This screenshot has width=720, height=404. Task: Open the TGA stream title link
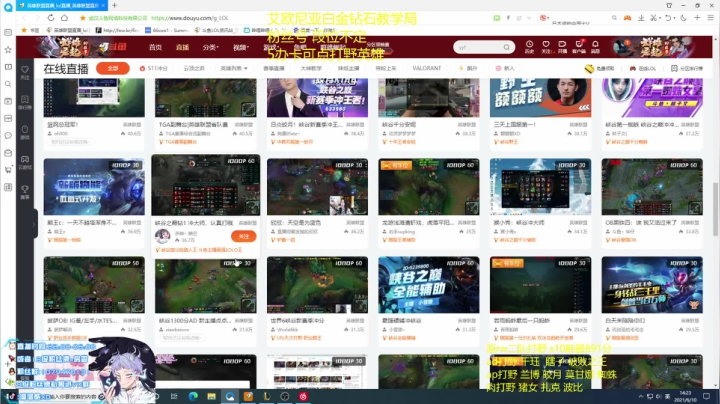click(x=193, y=124)
